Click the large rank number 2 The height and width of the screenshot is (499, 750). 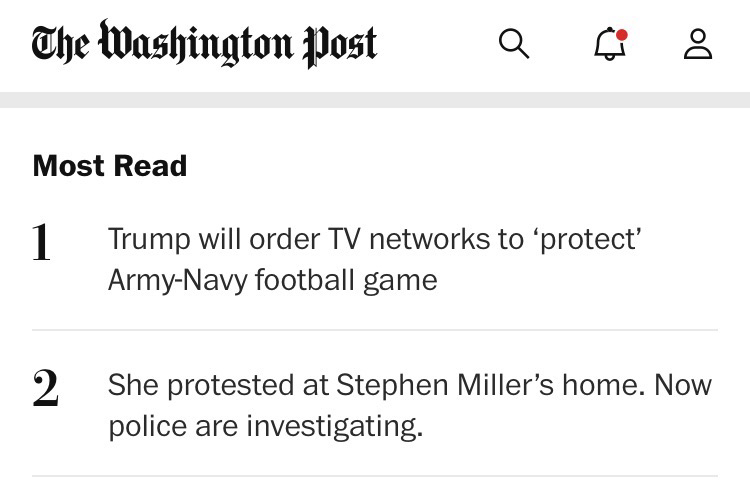[45, 389]
